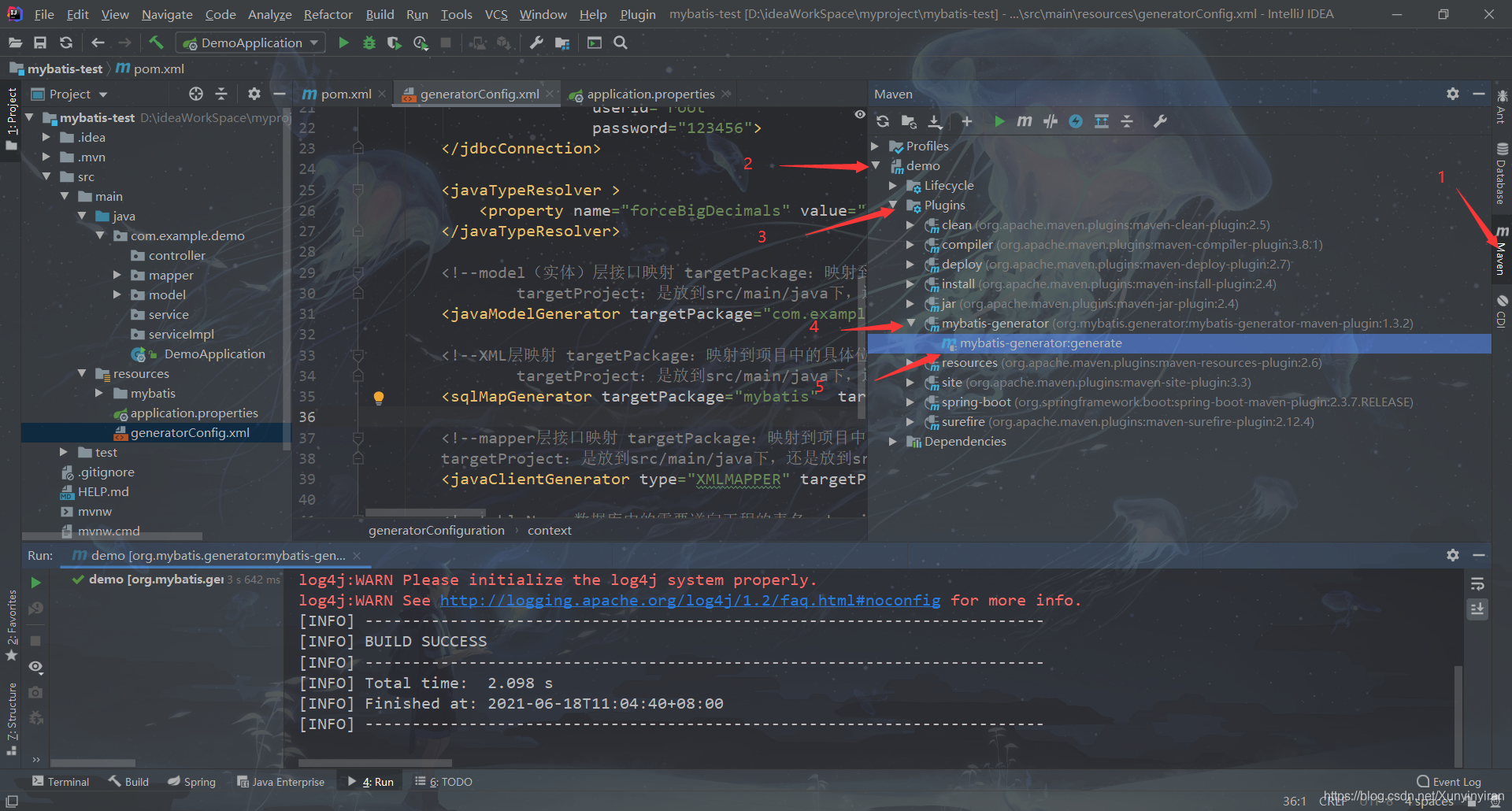Toggle Skip Tests mode lightning icon

(1076, 121)
